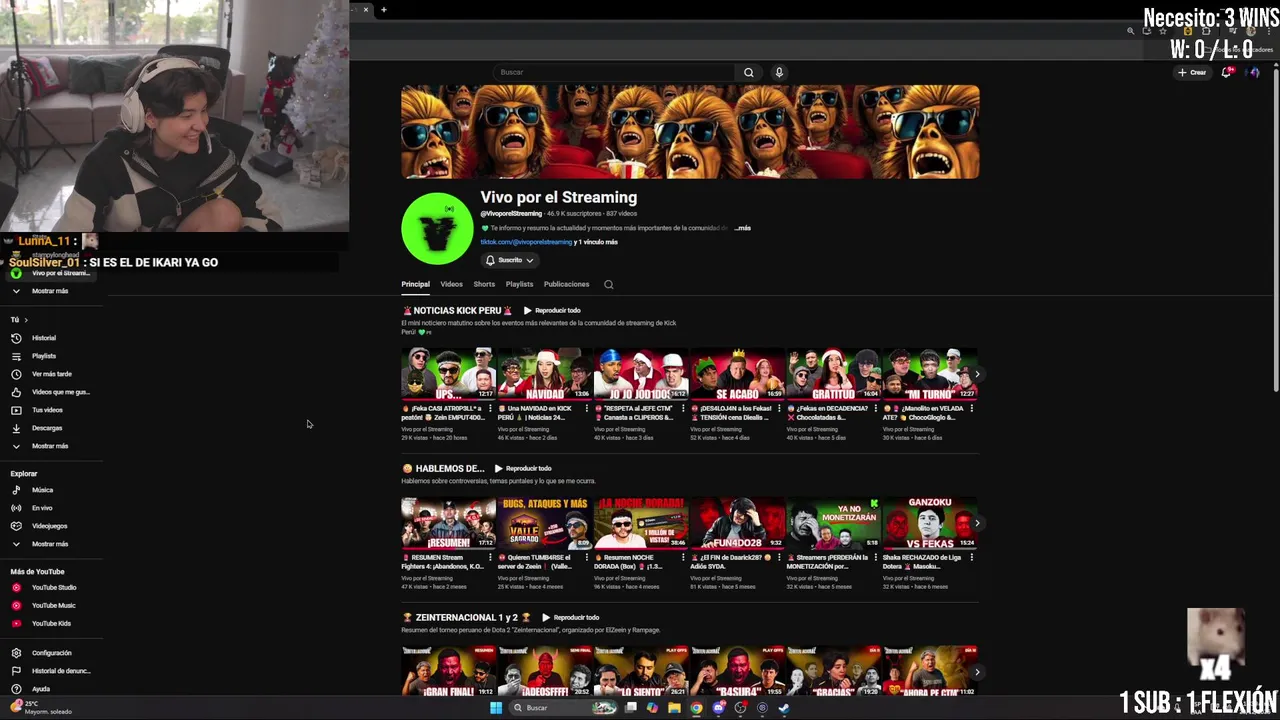Open the Tú section chevron
1280x720 pixels.
(25, 320)
